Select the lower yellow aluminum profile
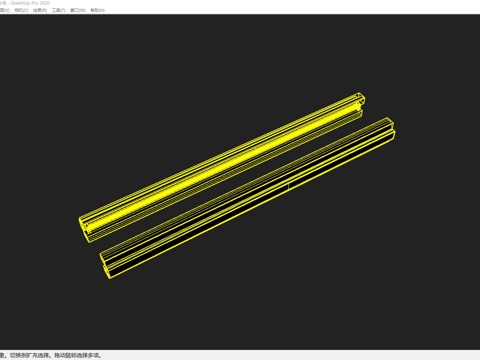Viewport: 480px width, 360px height. tap(248, 198)
